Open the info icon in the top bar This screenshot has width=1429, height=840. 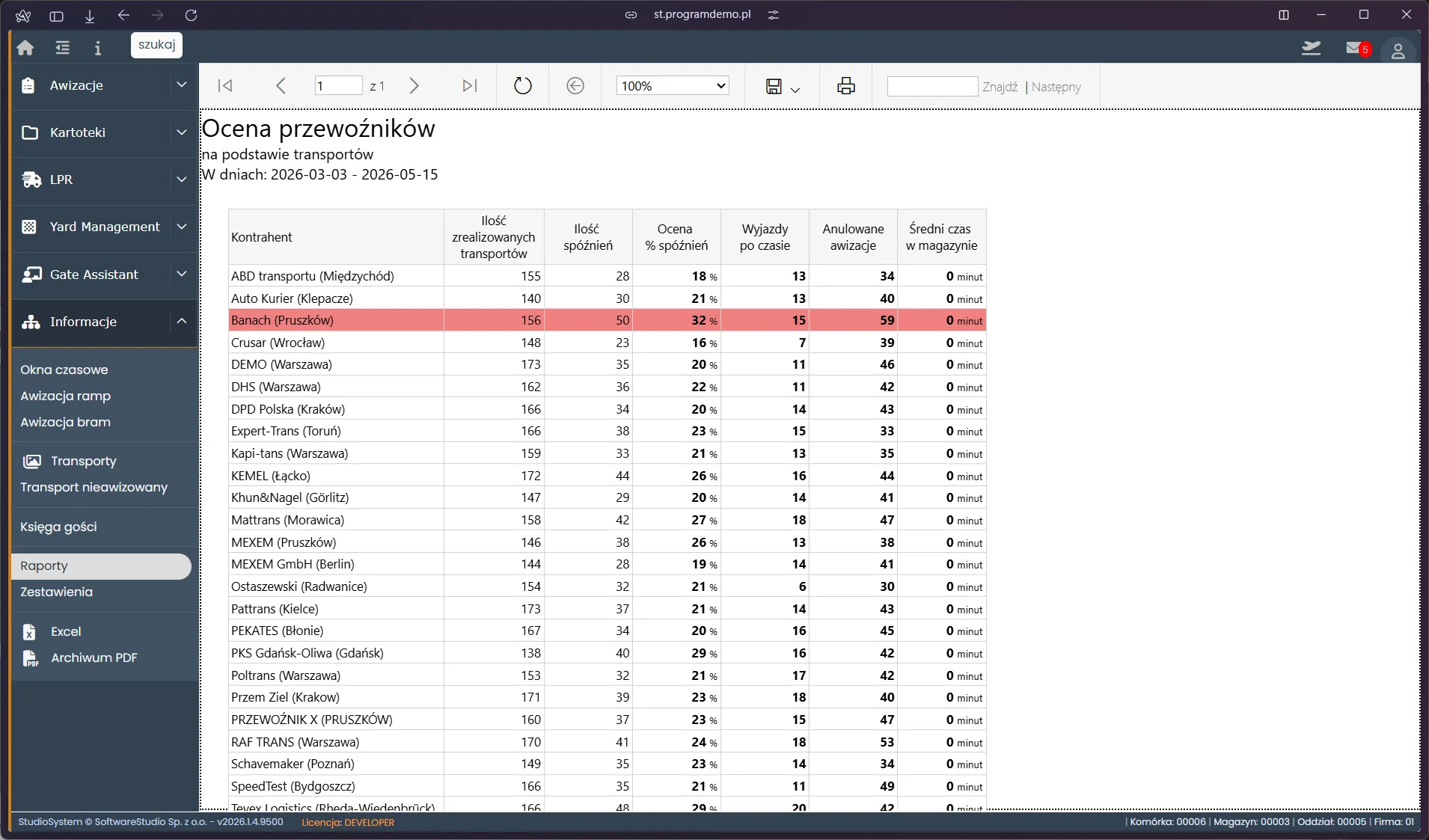click(97, 48)
